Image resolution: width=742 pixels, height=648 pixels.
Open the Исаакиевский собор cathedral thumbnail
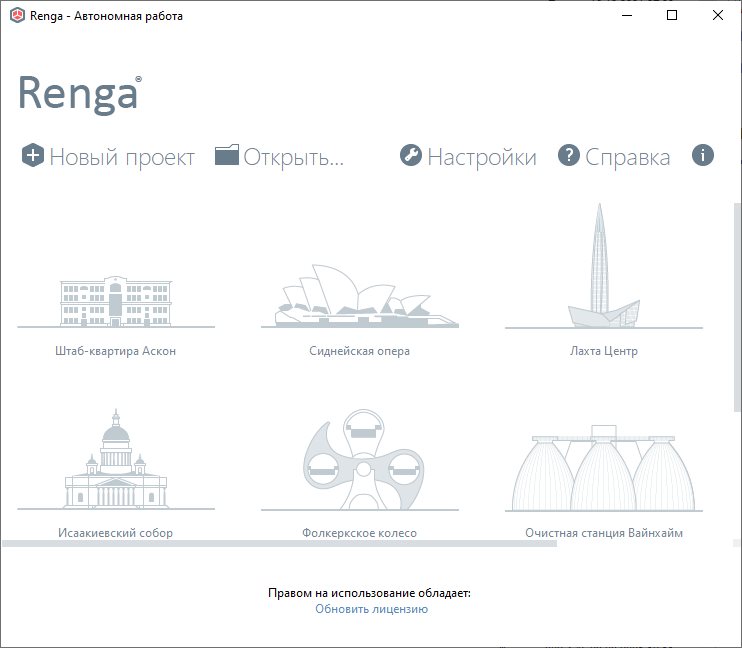coord(116,459)
